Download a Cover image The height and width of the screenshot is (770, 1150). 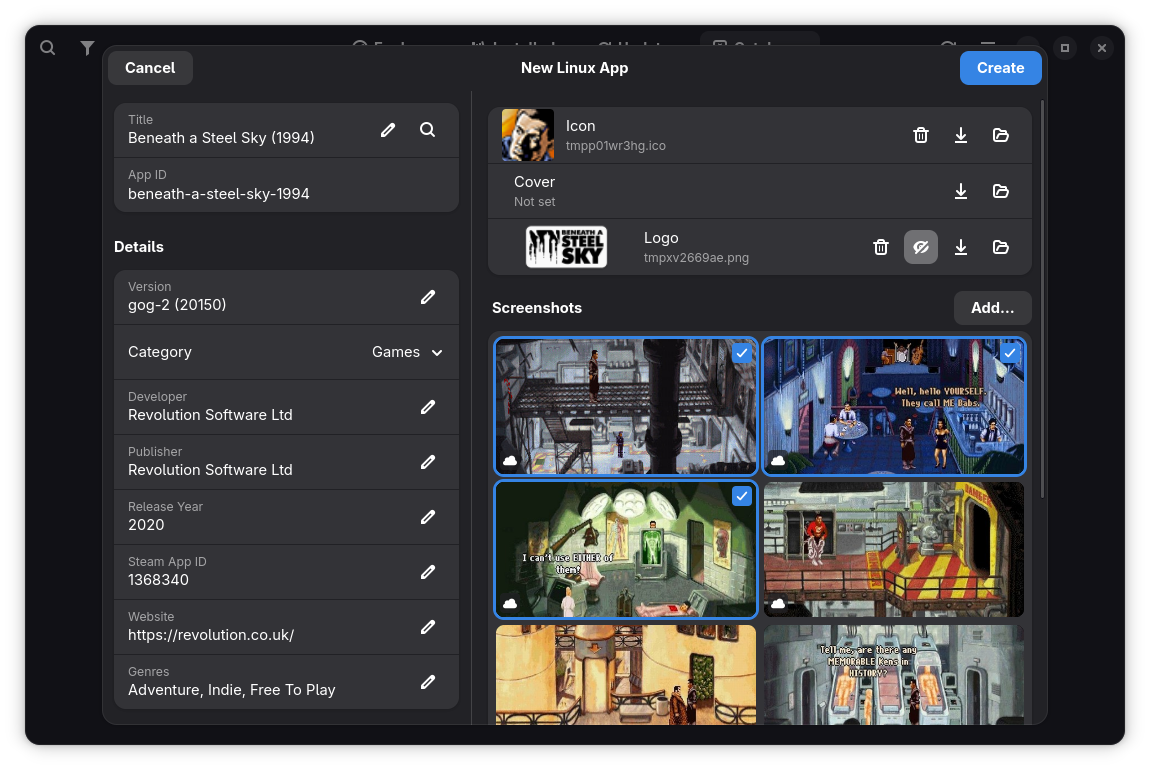click(961, 191)
